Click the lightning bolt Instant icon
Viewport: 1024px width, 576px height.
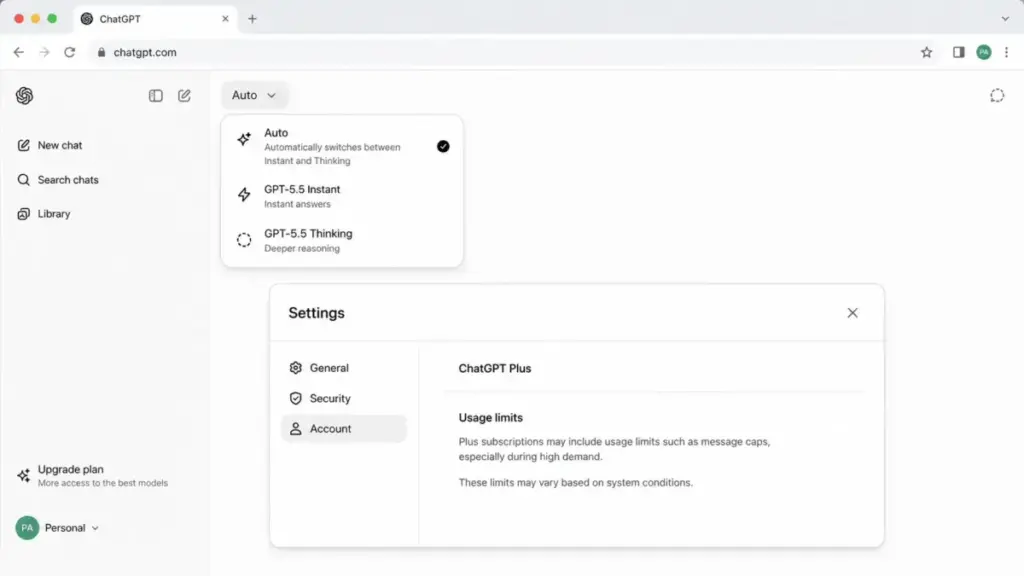point(244,195)
